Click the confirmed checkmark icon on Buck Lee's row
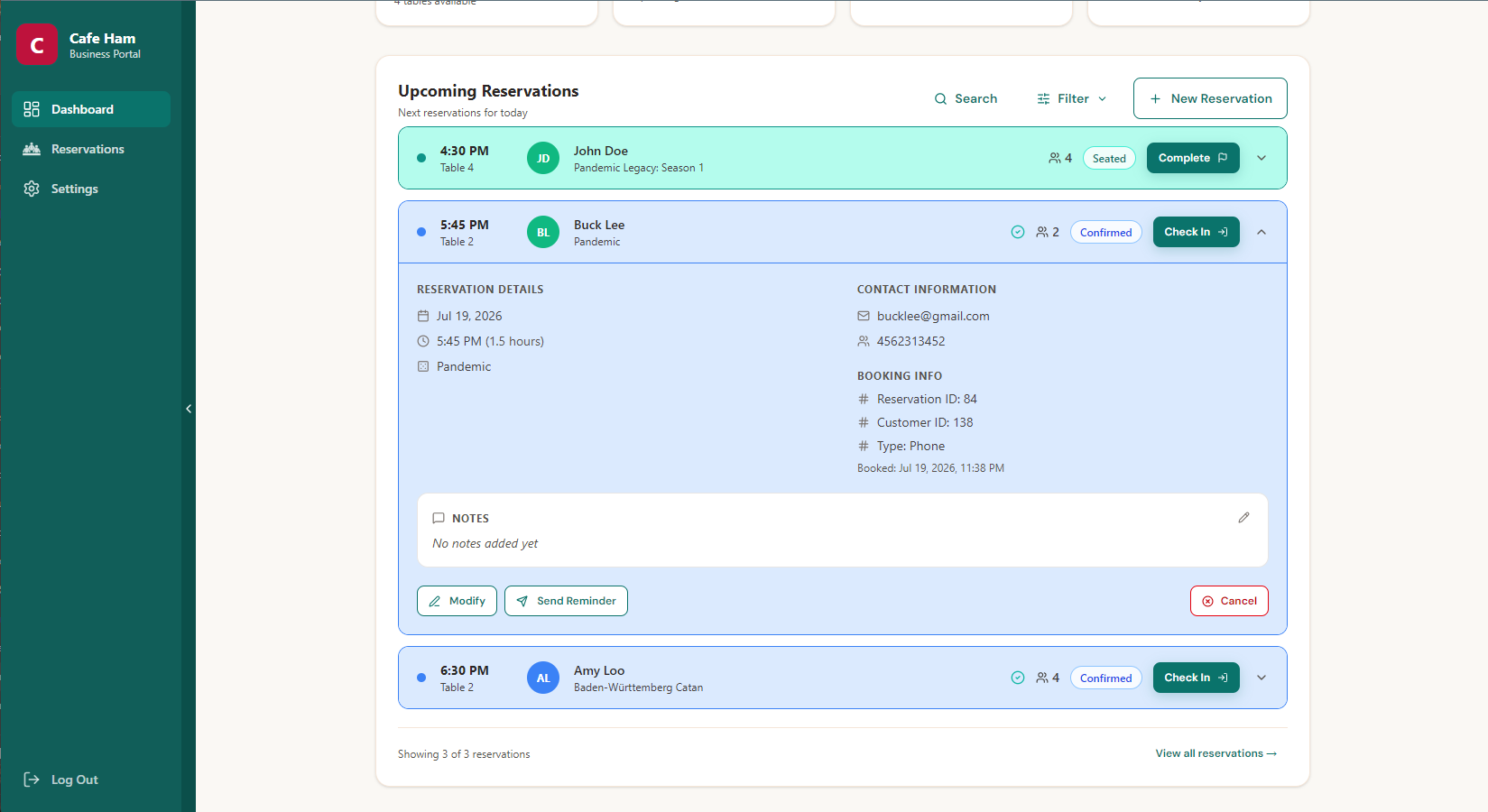The image size is (1488, 812). click(x=1018, y=232)
